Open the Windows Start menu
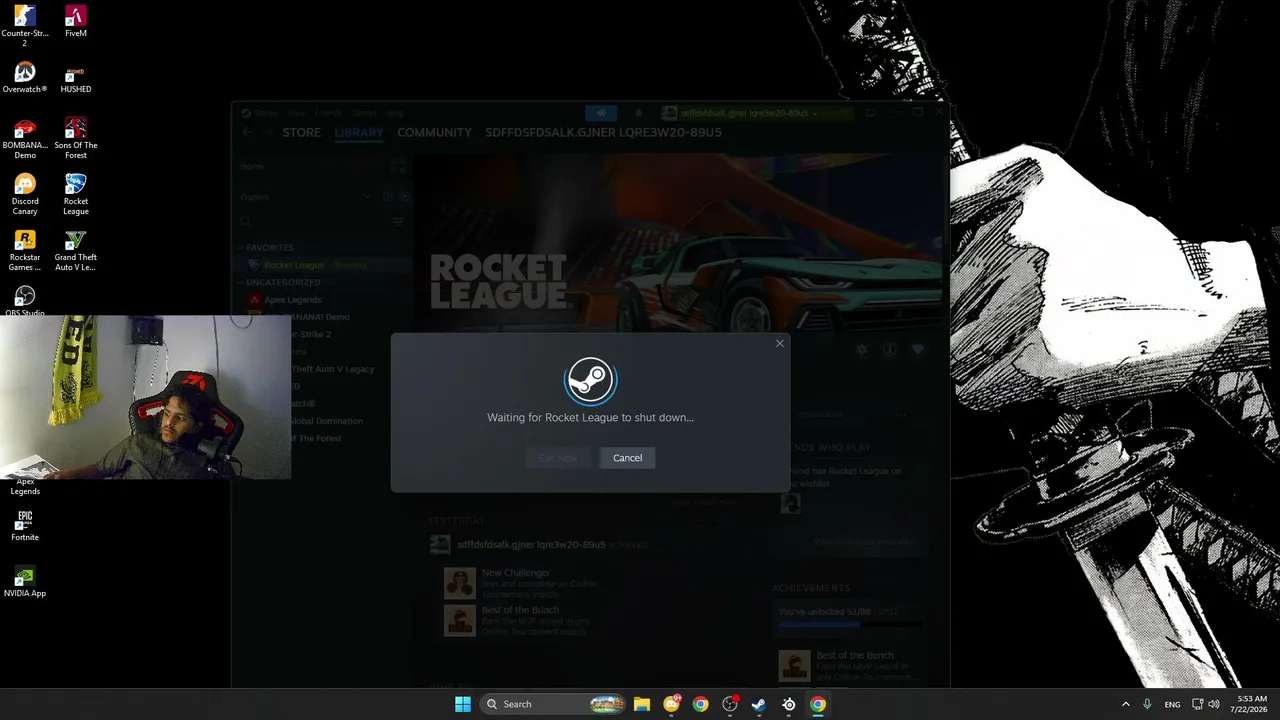Viewport: 1280px width, 720px height. (463, 704)
